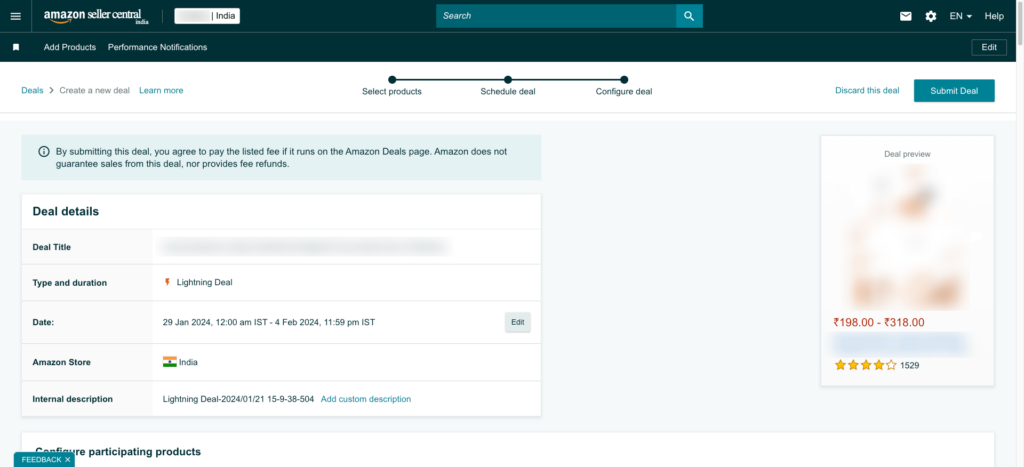Viewport: 1024px width, 467px height.
Task: Click the info icon in the fee notice
Action: (44, 152)
